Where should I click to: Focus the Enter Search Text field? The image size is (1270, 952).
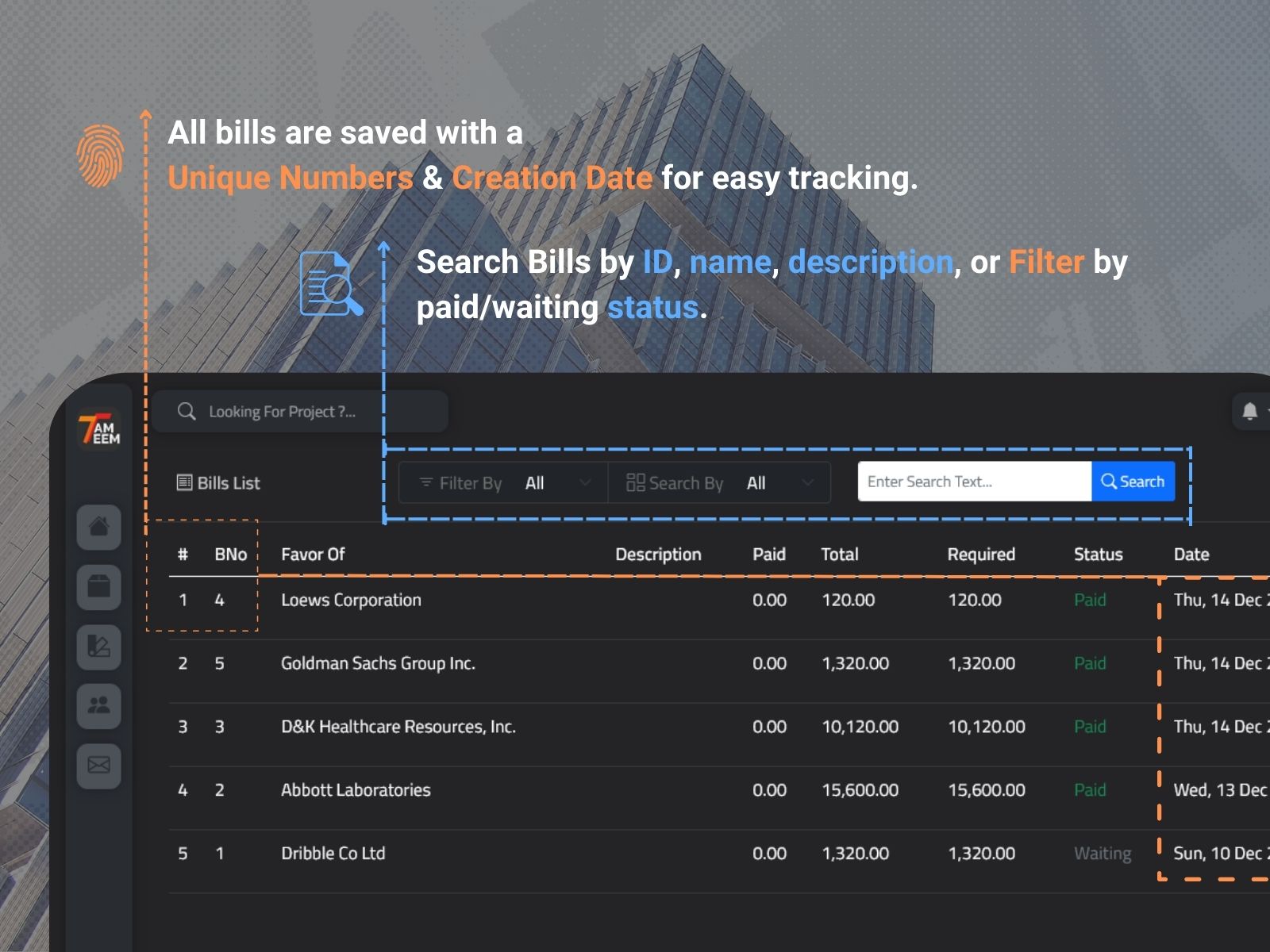coord(974,482)
